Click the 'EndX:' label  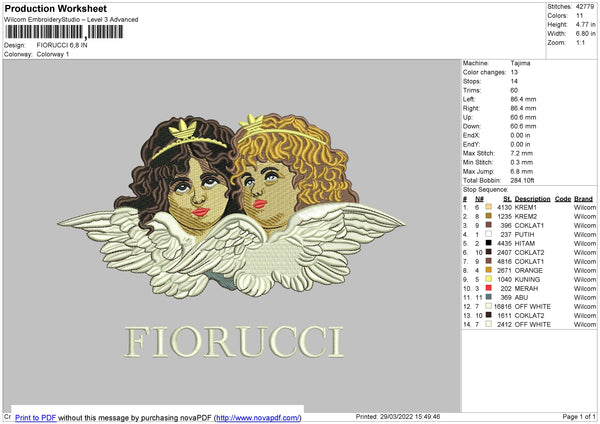tap(471, 135)
